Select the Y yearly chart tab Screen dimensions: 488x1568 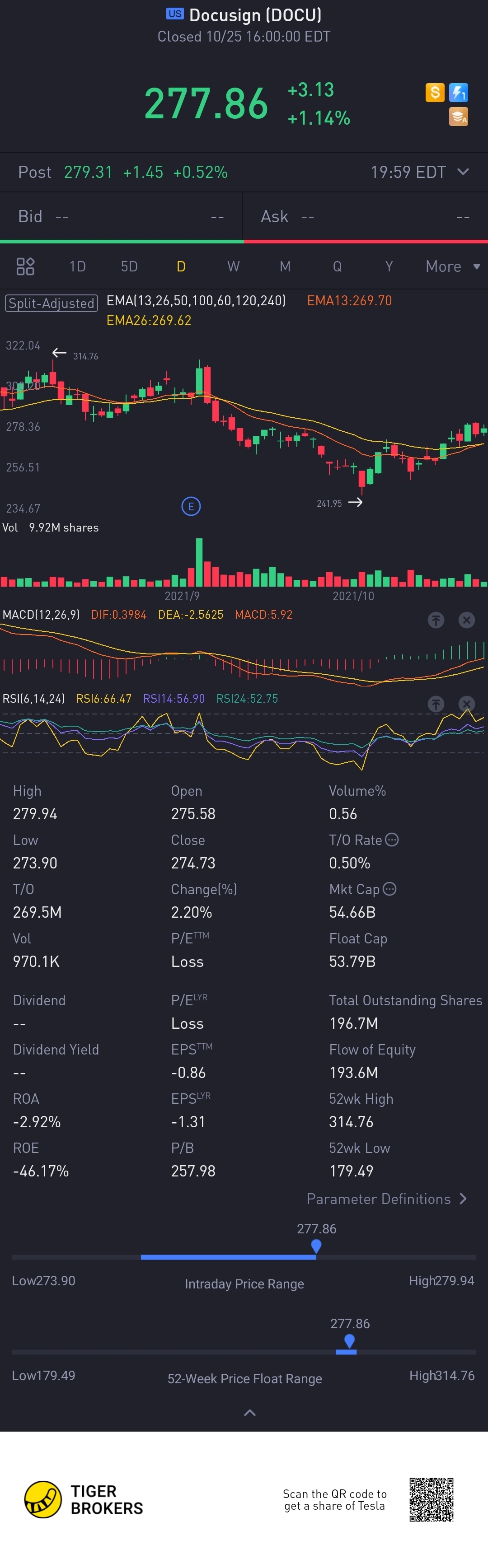(389, 266)
